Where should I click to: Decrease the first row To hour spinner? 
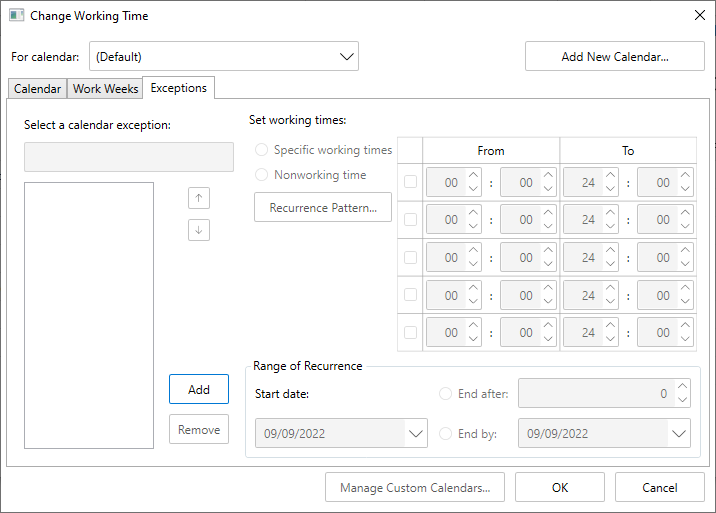coord(611,189)
